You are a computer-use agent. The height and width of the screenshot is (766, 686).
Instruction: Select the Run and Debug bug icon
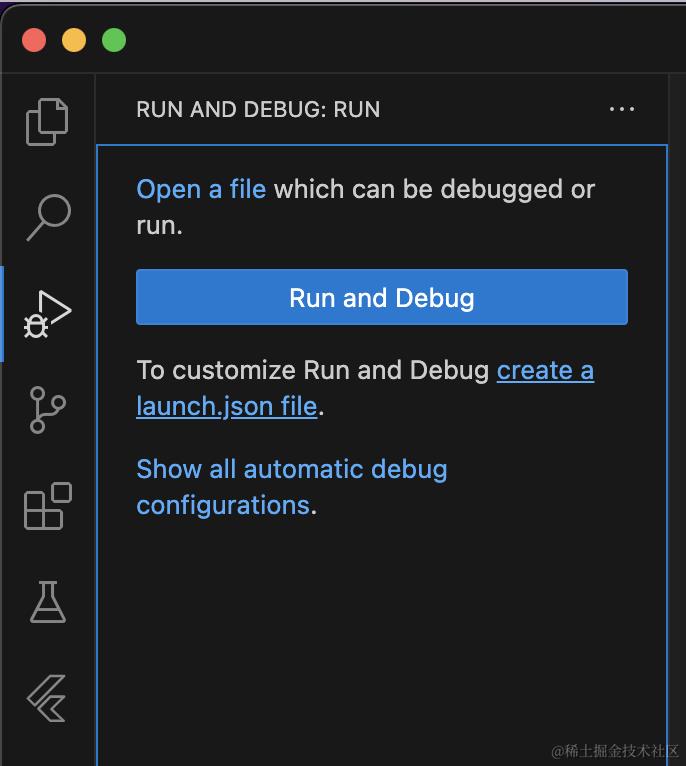pyautogui.click(x=47, y=314)
